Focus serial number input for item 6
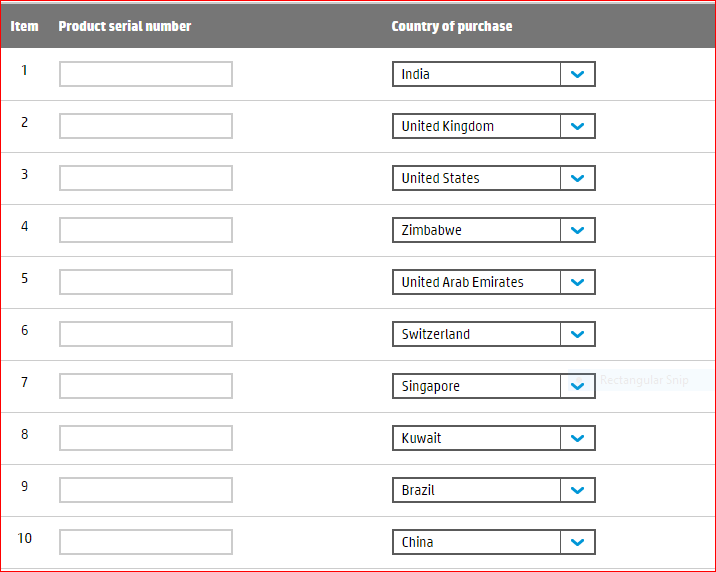This screenshot has width=716, height=572. point(146,334)
